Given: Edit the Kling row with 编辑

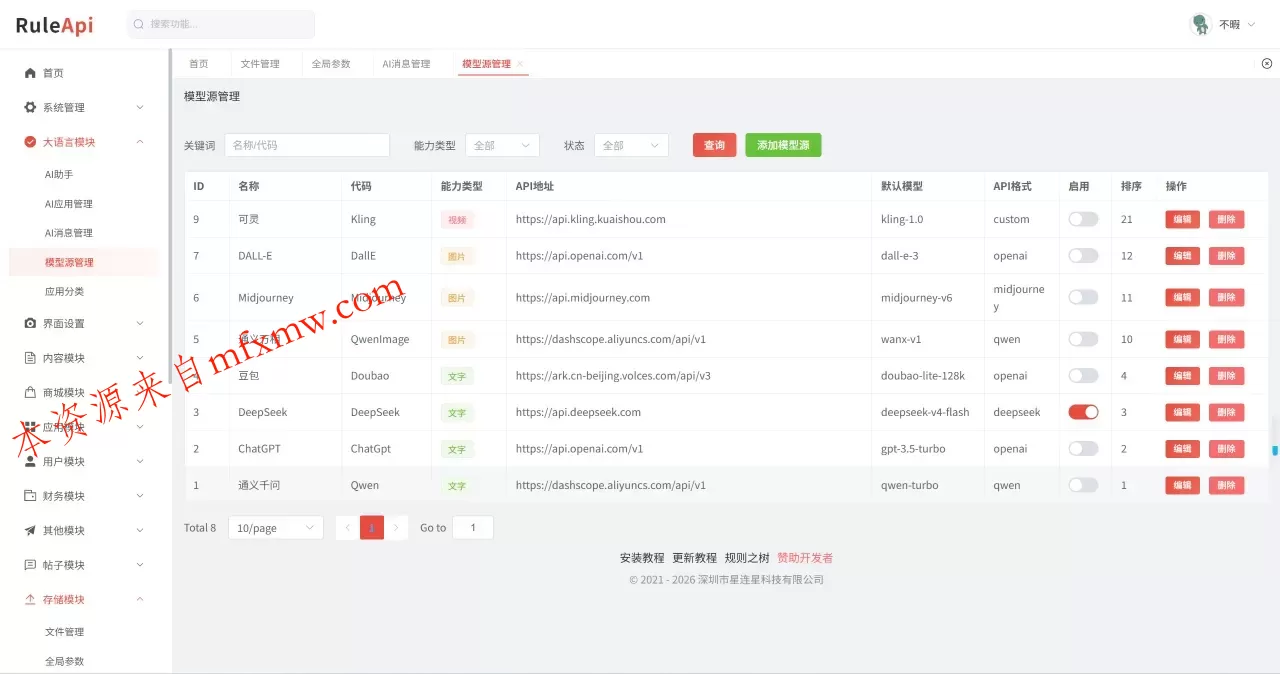Looking at the screenshot, I should [1182, 219].
